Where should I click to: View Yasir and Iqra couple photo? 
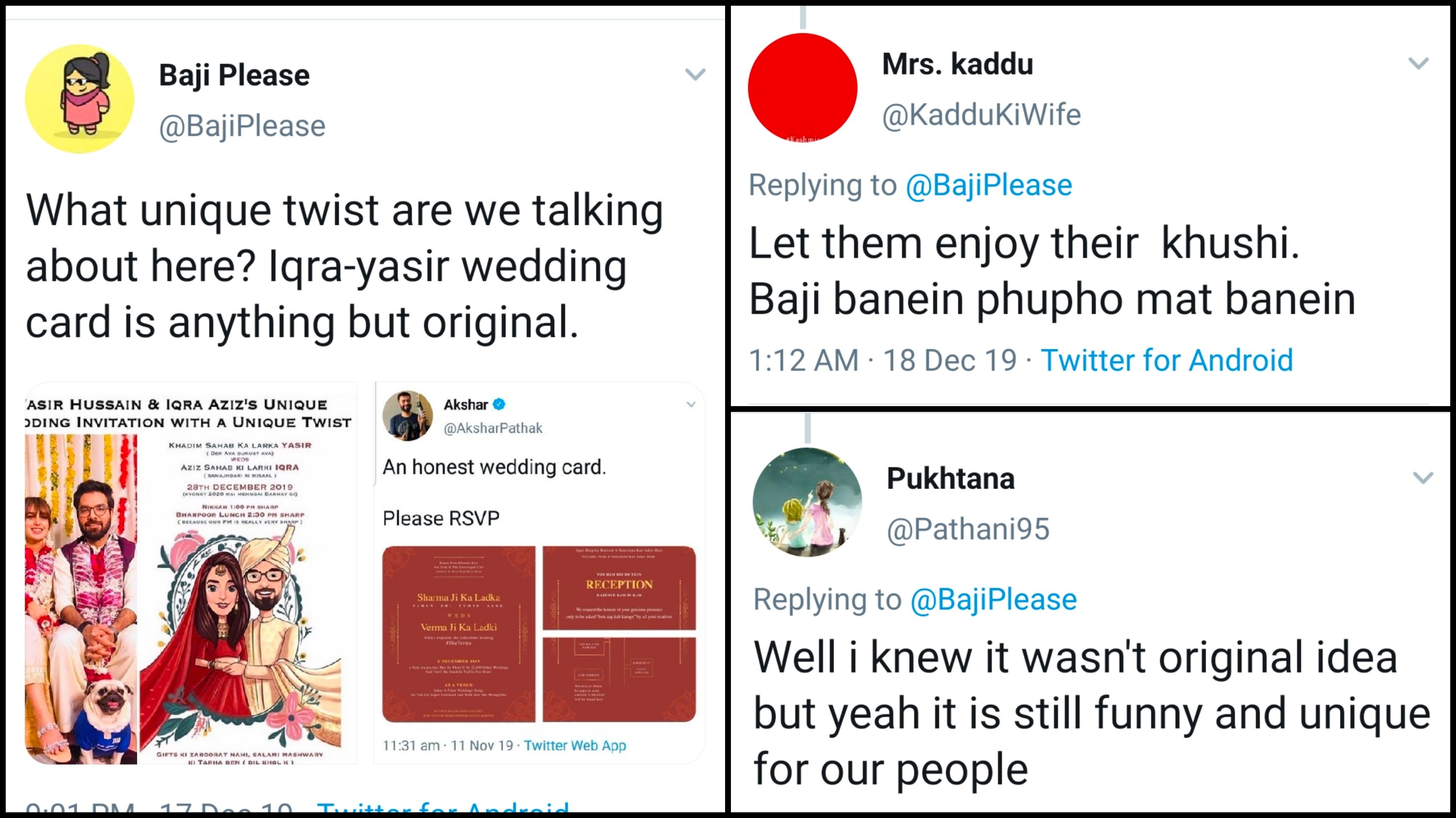pyautogui.click(x=81, y=599)
